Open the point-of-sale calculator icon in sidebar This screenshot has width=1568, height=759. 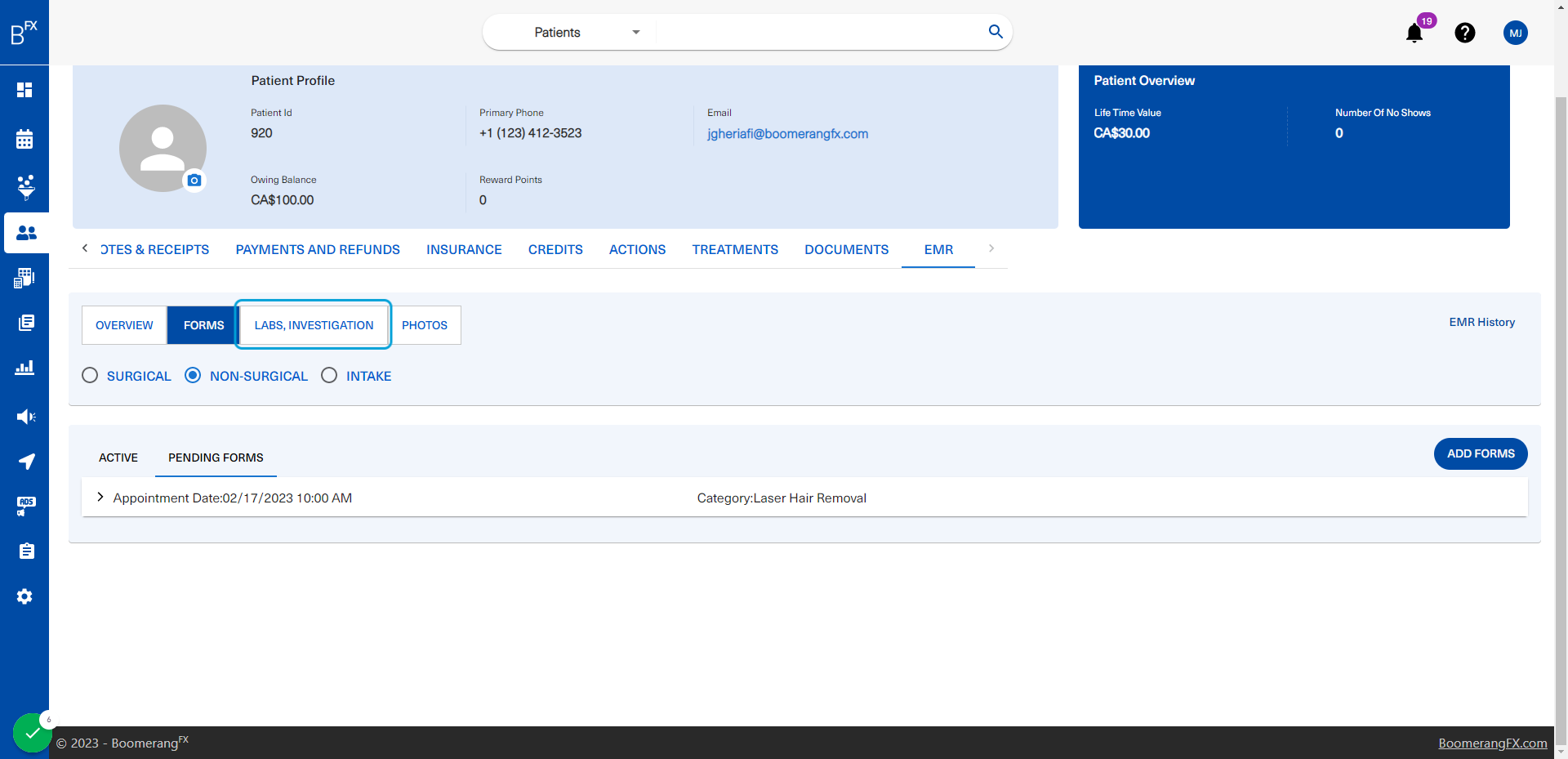click(24, 278)
